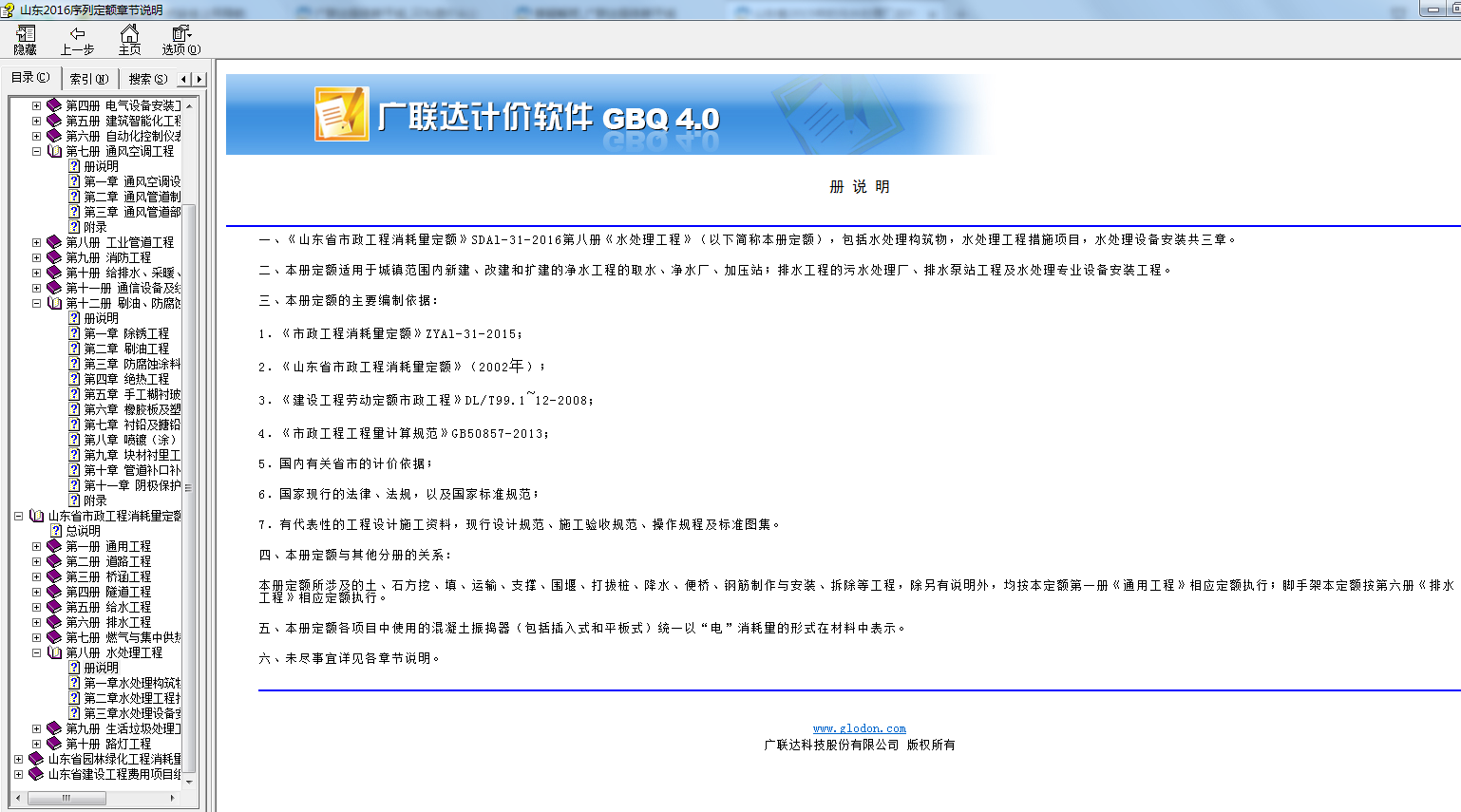Click the book icon of 第九册 消防工程
The image size is (1461, 812).
54,257
